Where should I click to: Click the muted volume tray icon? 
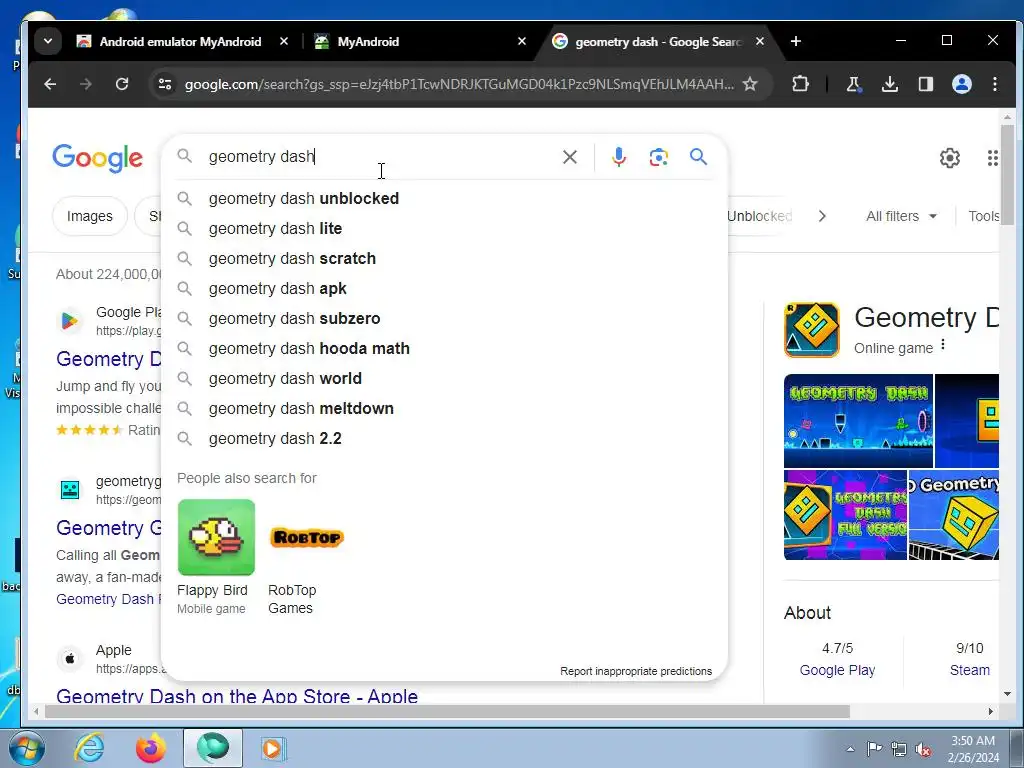[923, 749]
